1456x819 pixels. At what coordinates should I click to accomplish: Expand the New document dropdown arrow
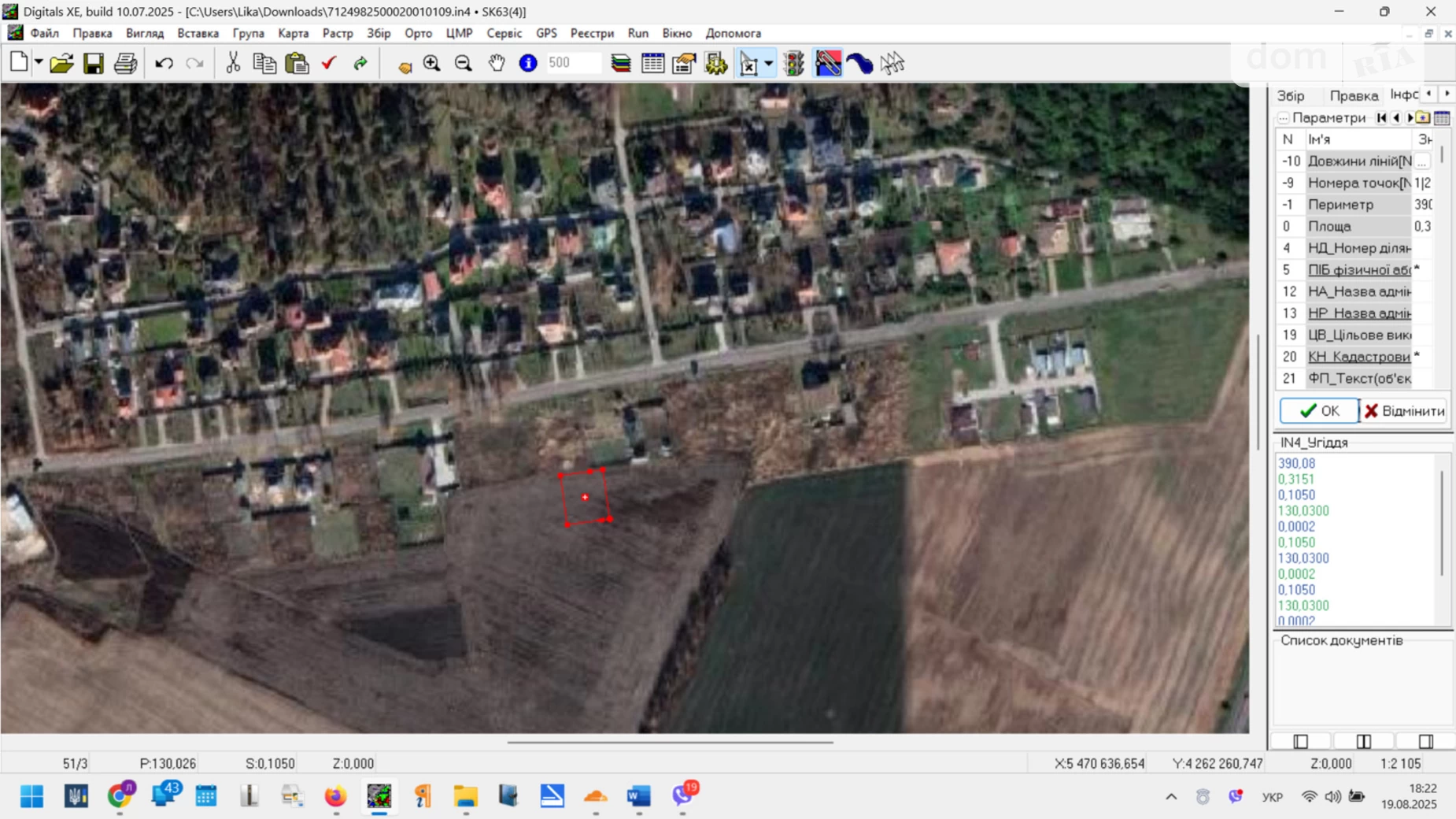[39, 63]
